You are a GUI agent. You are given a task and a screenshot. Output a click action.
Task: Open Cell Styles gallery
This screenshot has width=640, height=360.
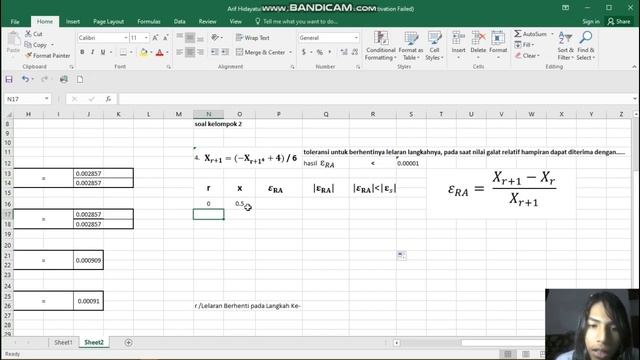(x=434, y=46)
